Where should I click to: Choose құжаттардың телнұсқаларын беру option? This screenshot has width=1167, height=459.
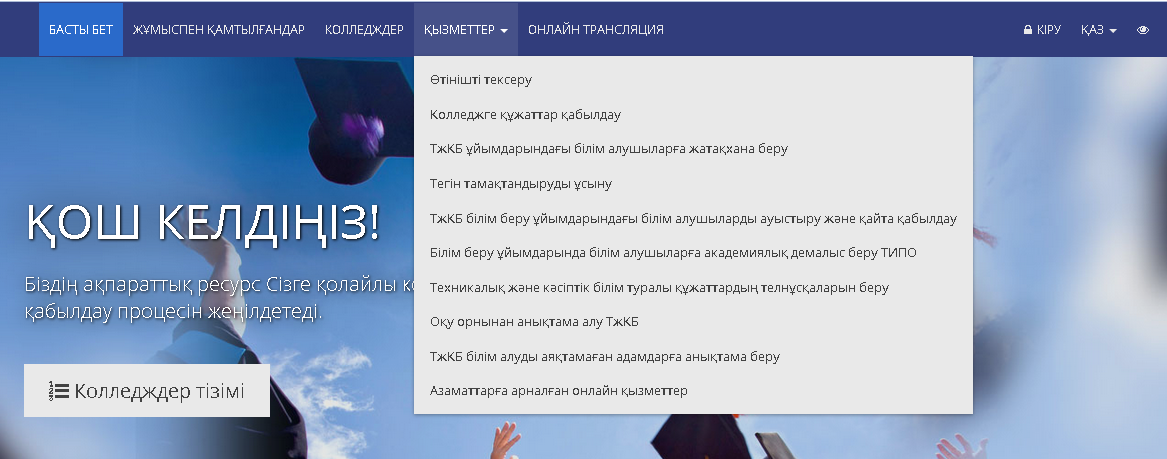[658, 288]
